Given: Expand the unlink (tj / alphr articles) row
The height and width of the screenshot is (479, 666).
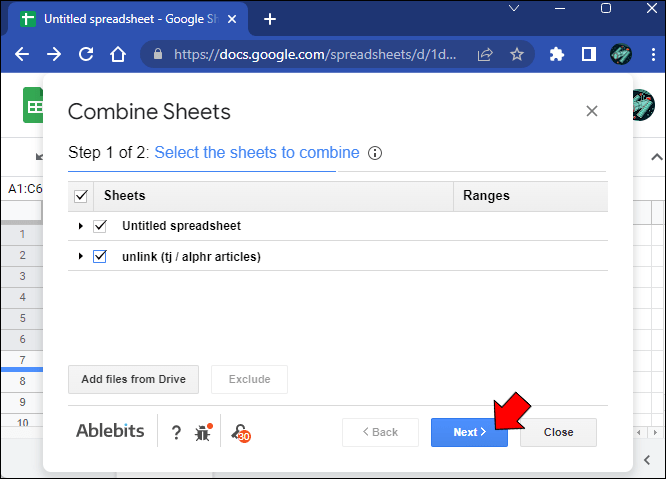Looking at the screenshot, I should click(81, 257).
